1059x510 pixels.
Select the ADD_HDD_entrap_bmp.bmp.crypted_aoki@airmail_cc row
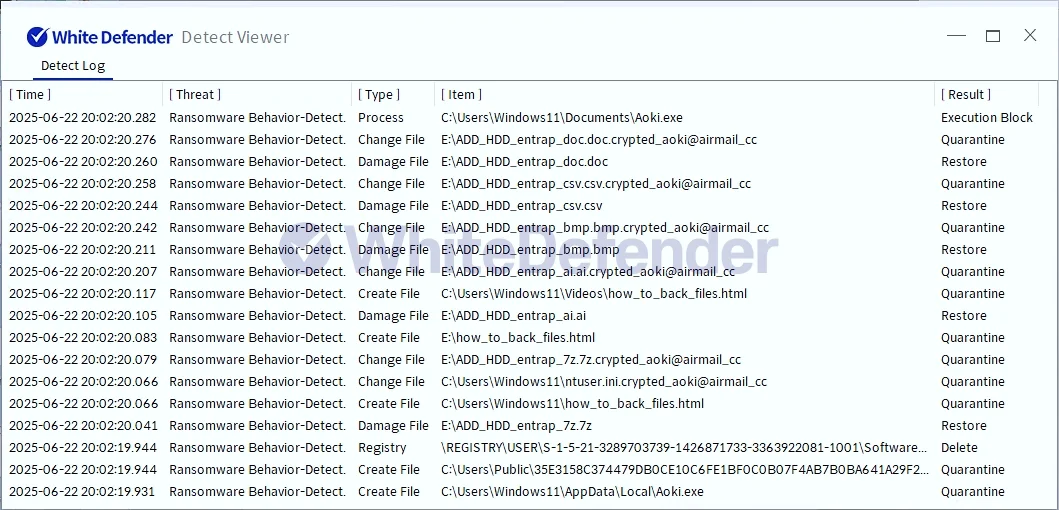(604, 228)
